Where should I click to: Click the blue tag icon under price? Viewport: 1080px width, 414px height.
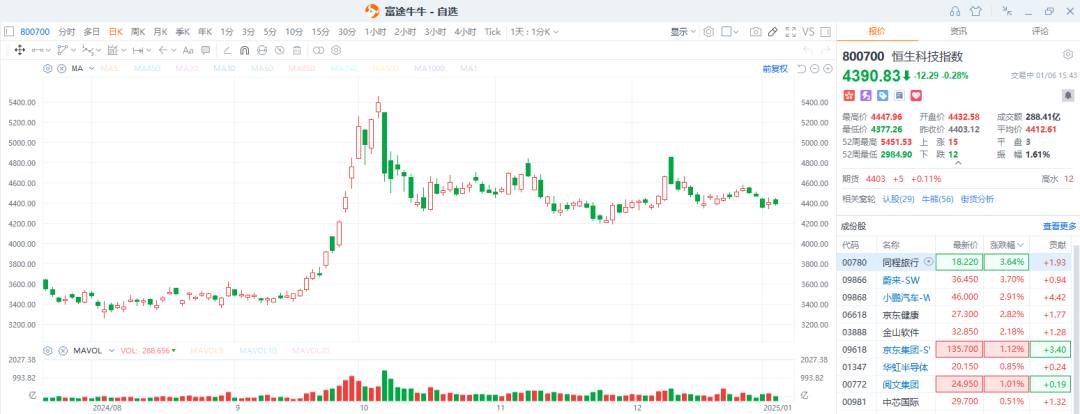point(882,95)
